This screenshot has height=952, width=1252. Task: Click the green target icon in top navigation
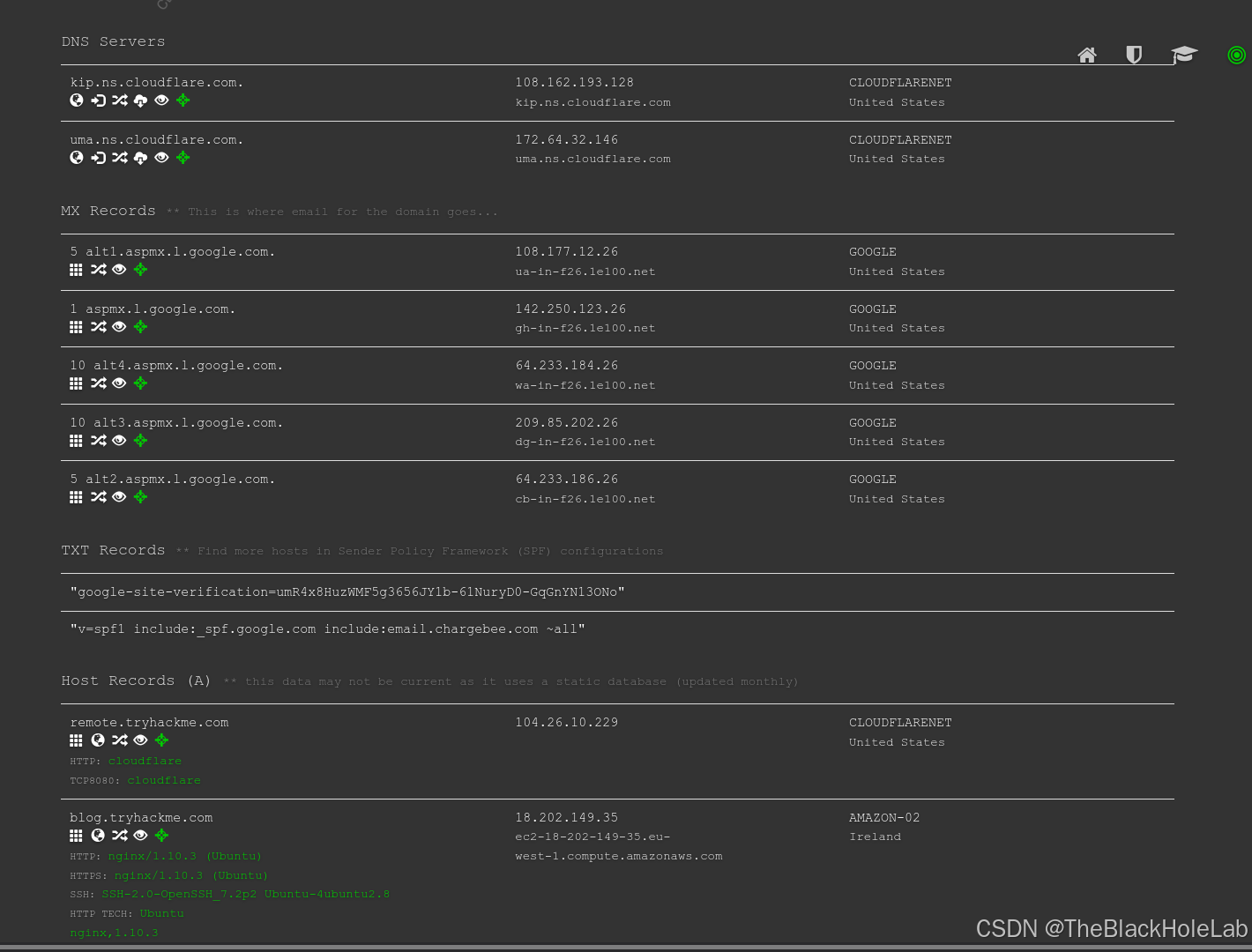(1237, 56)
